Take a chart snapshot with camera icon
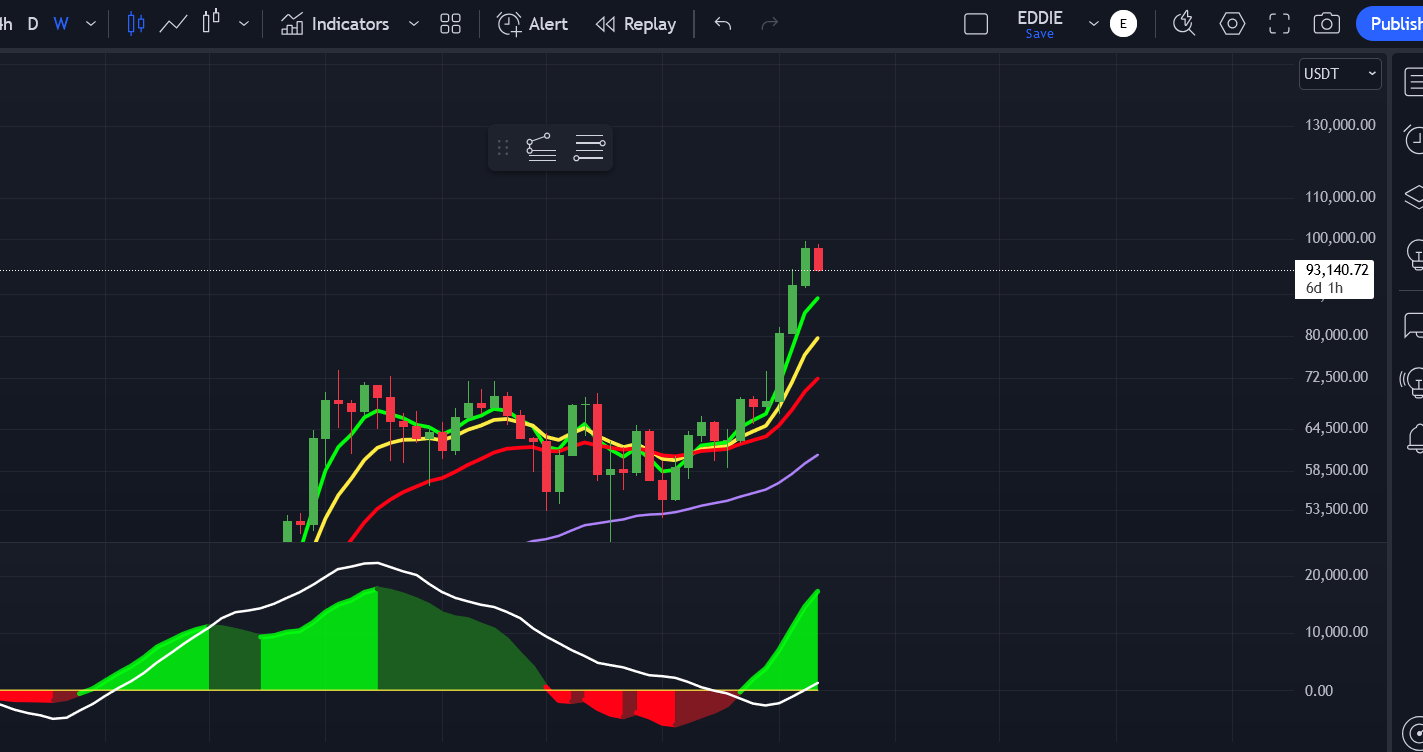The width and height of the screenshot is (1423, 752). (x=1326, y=24)
